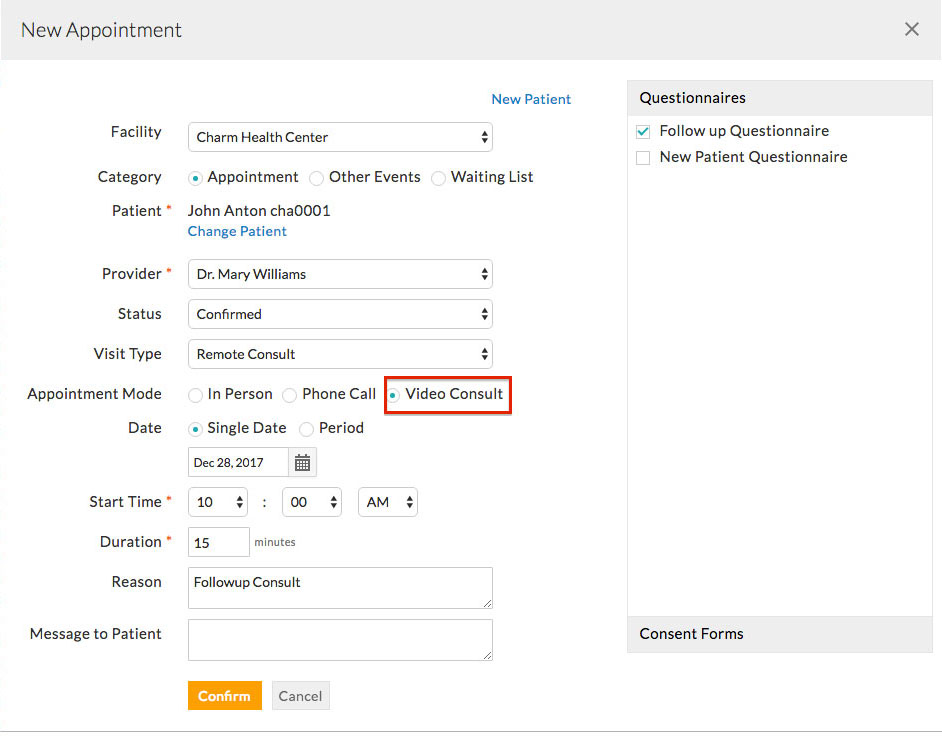Open the start hour dropdown
Screen dimensions: 942x736
point(217,502)
